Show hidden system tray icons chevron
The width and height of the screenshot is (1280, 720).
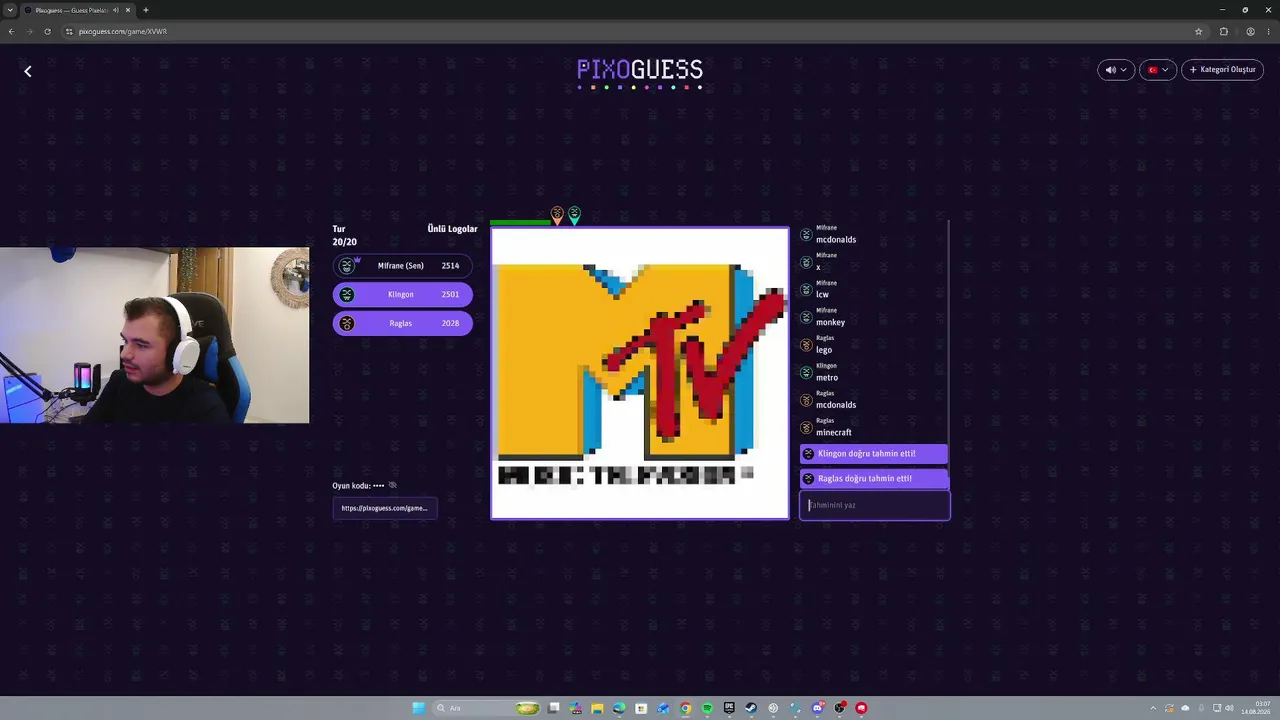(1153, 708)
